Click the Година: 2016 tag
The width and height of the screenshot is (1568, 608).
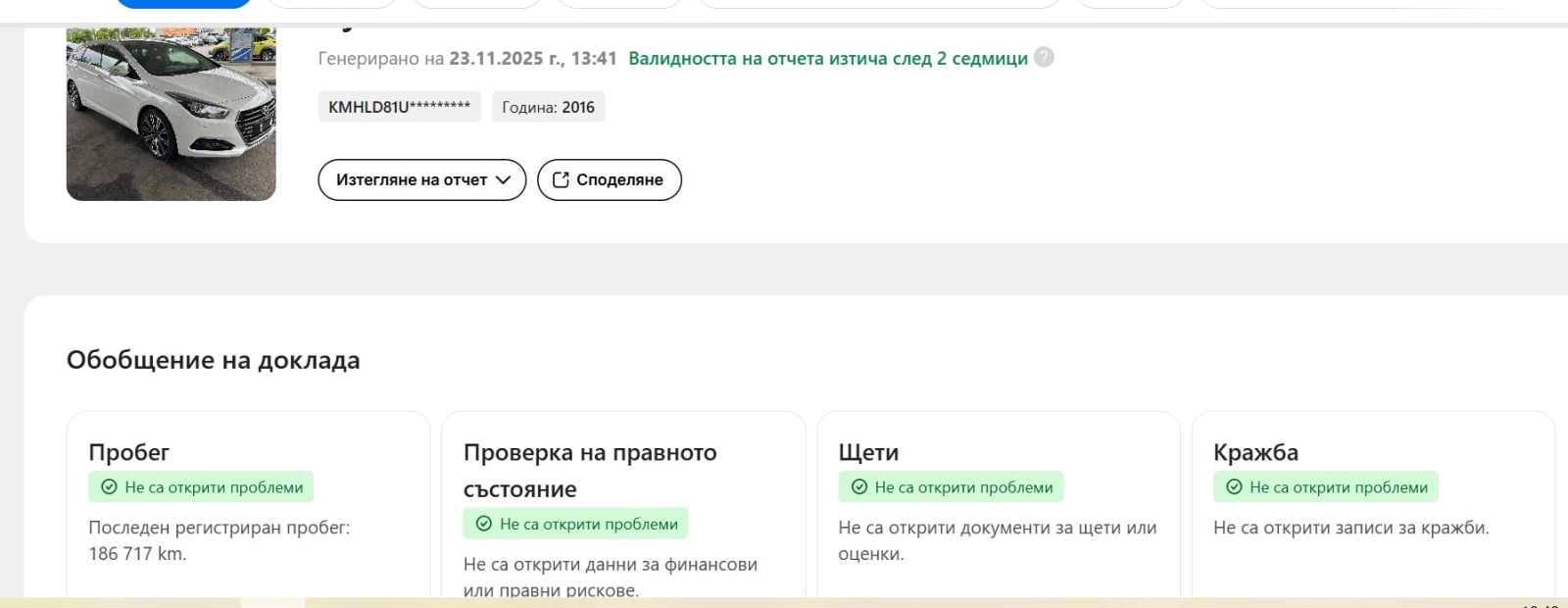click(x=549, y=107)
